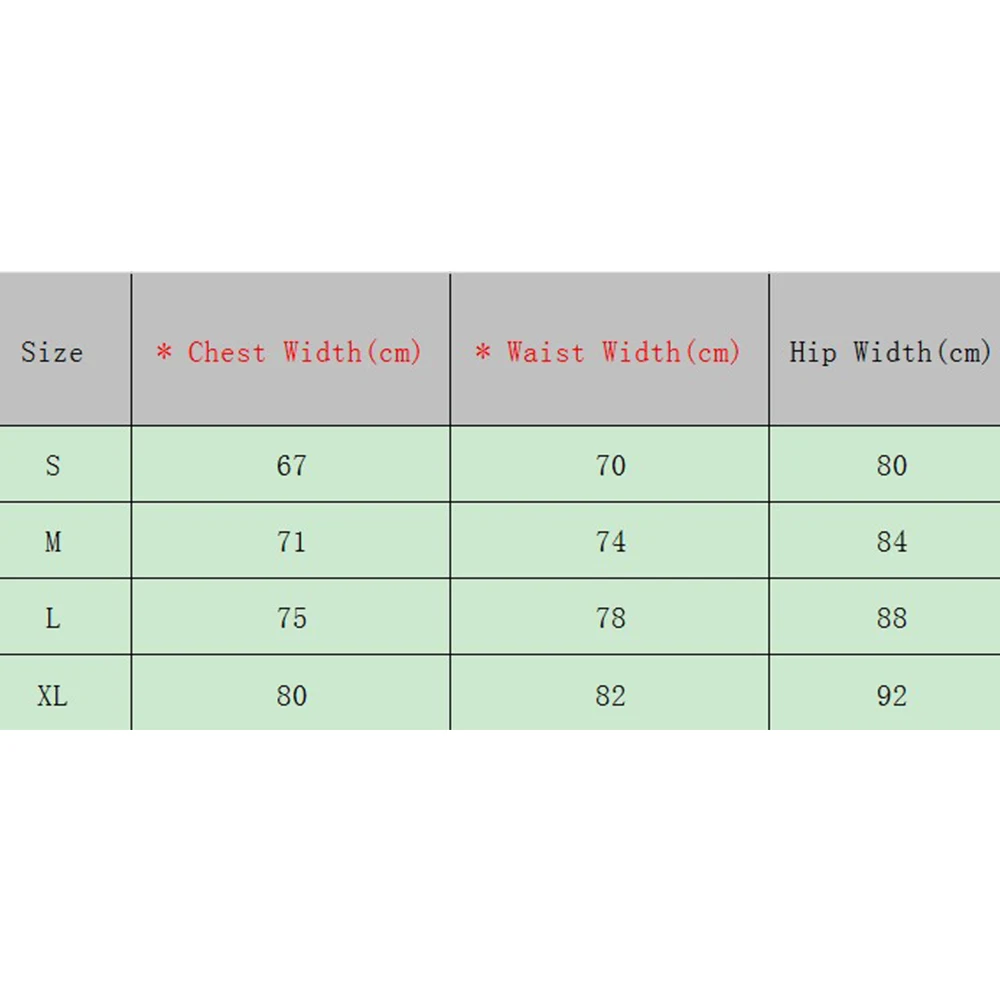The image size is (1000, 1000).
Task: Click waist width value 82
Action: click(x=610, y=695)
